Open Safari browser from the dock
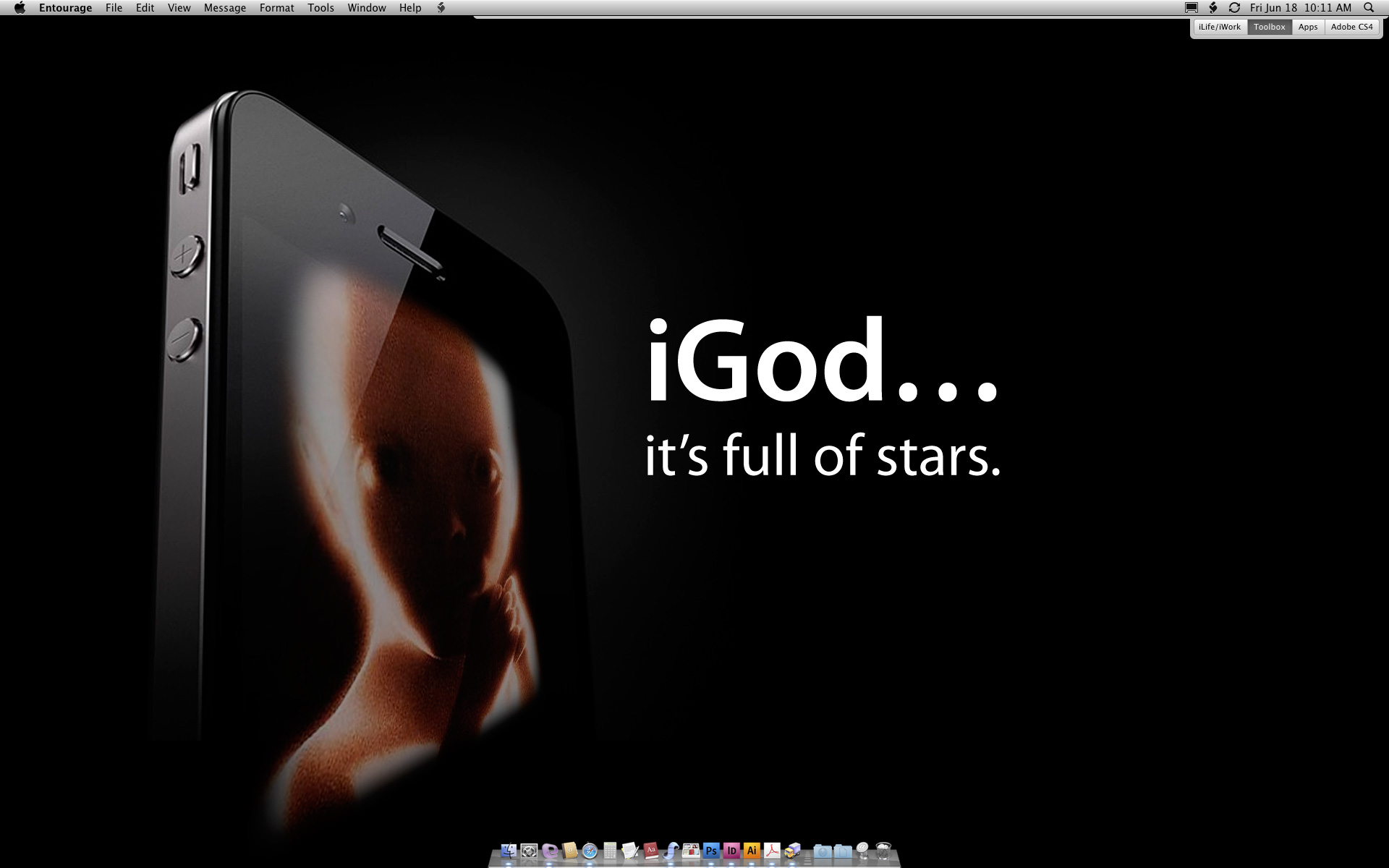Viewport: 1389px width, 868px height. click(590, 851)
